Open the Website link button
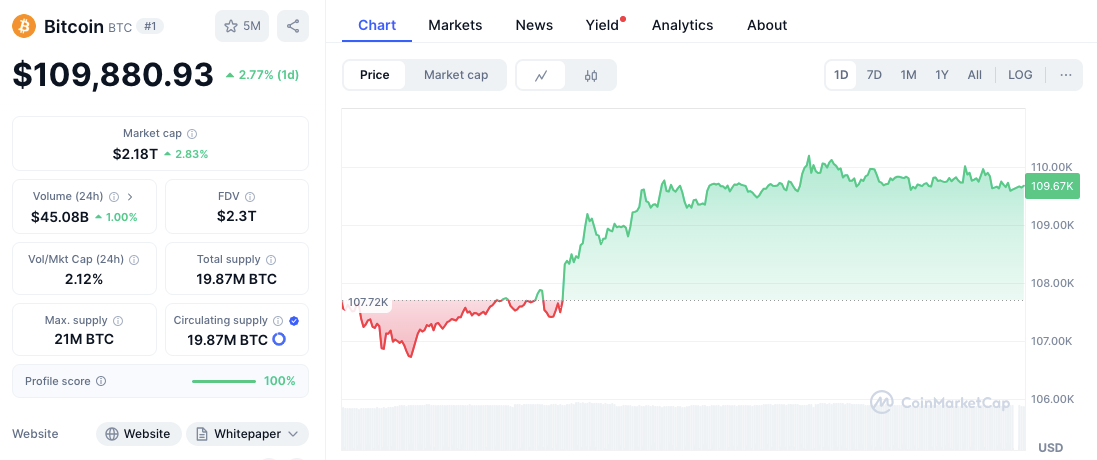This screenshot has height=460, width=1097. coord(139,434)
